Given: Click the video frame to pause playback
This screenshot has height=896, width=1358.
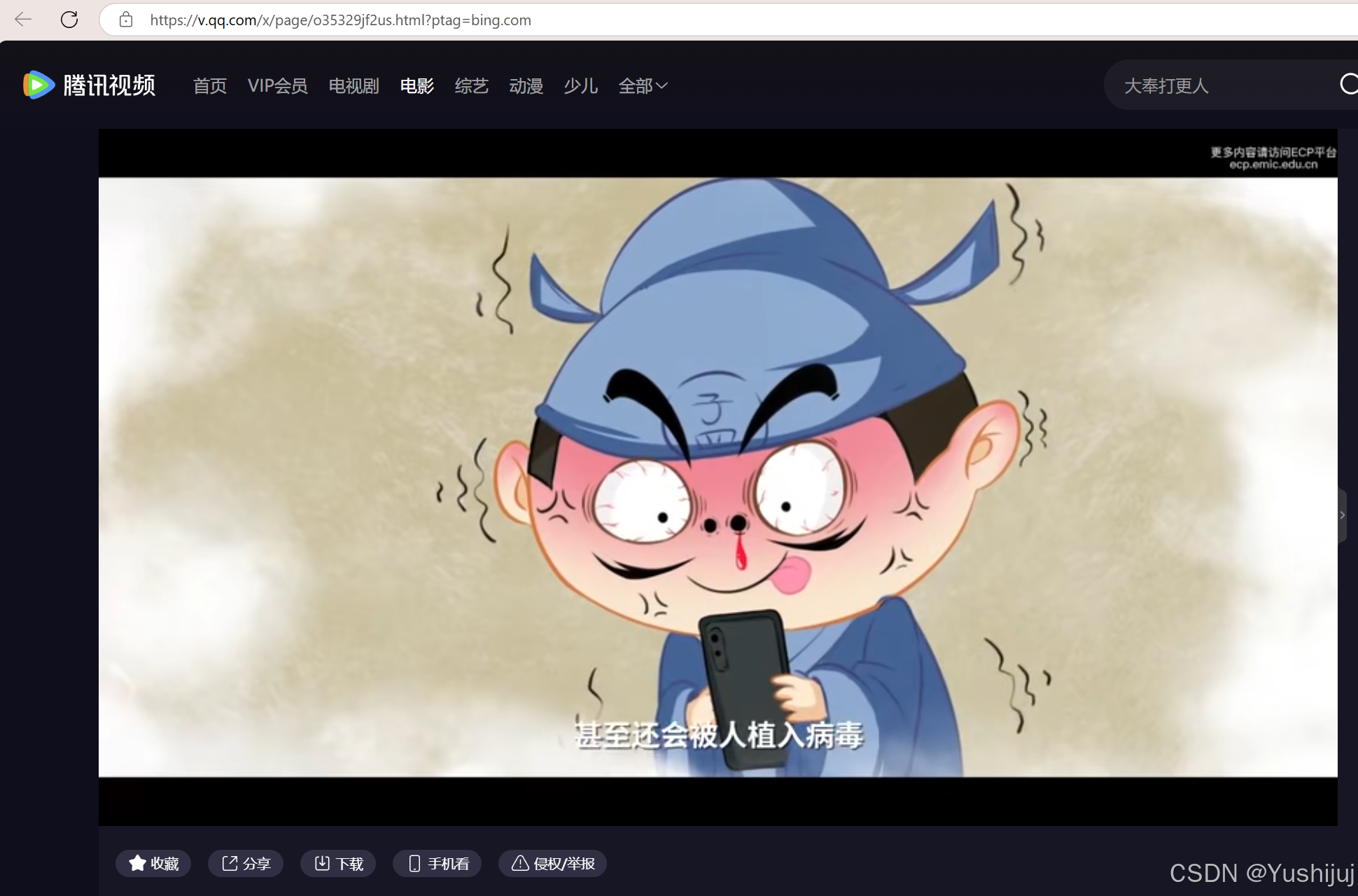Looking at the screenshot, I should coord(717,476).
